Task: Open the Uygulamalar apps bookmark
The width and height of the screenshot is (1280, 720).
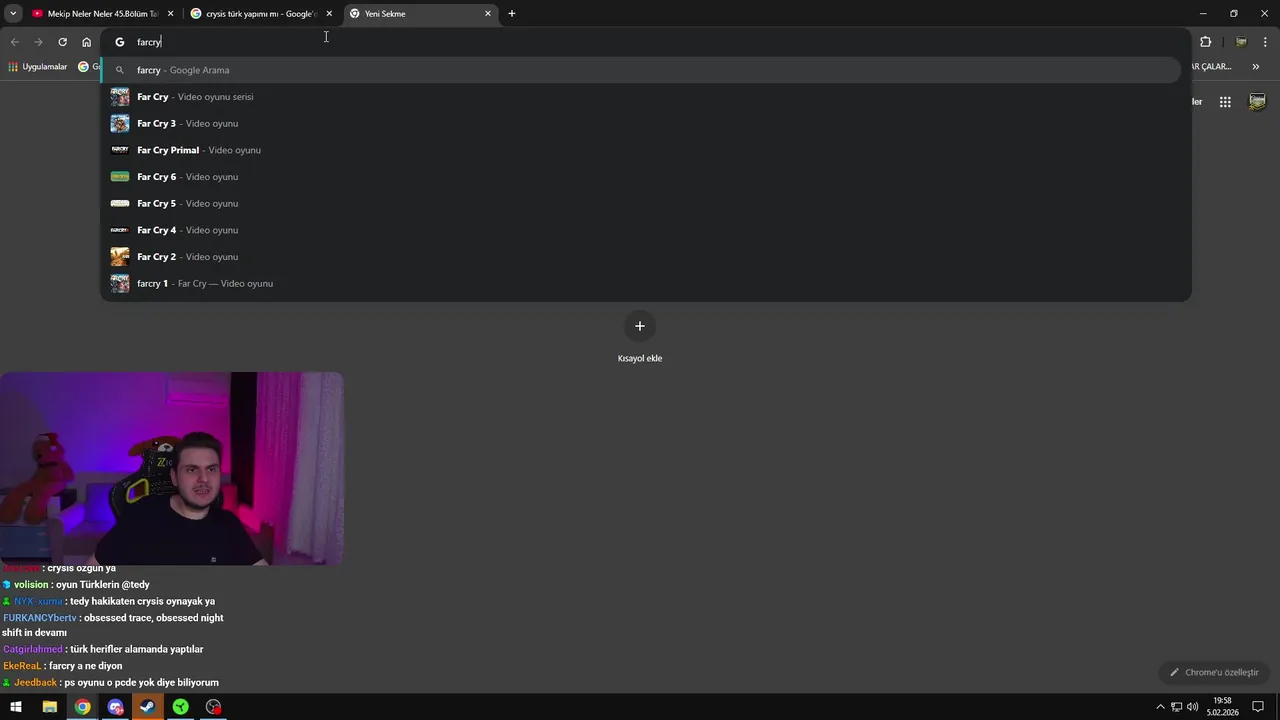Action: tap(37, 67)
